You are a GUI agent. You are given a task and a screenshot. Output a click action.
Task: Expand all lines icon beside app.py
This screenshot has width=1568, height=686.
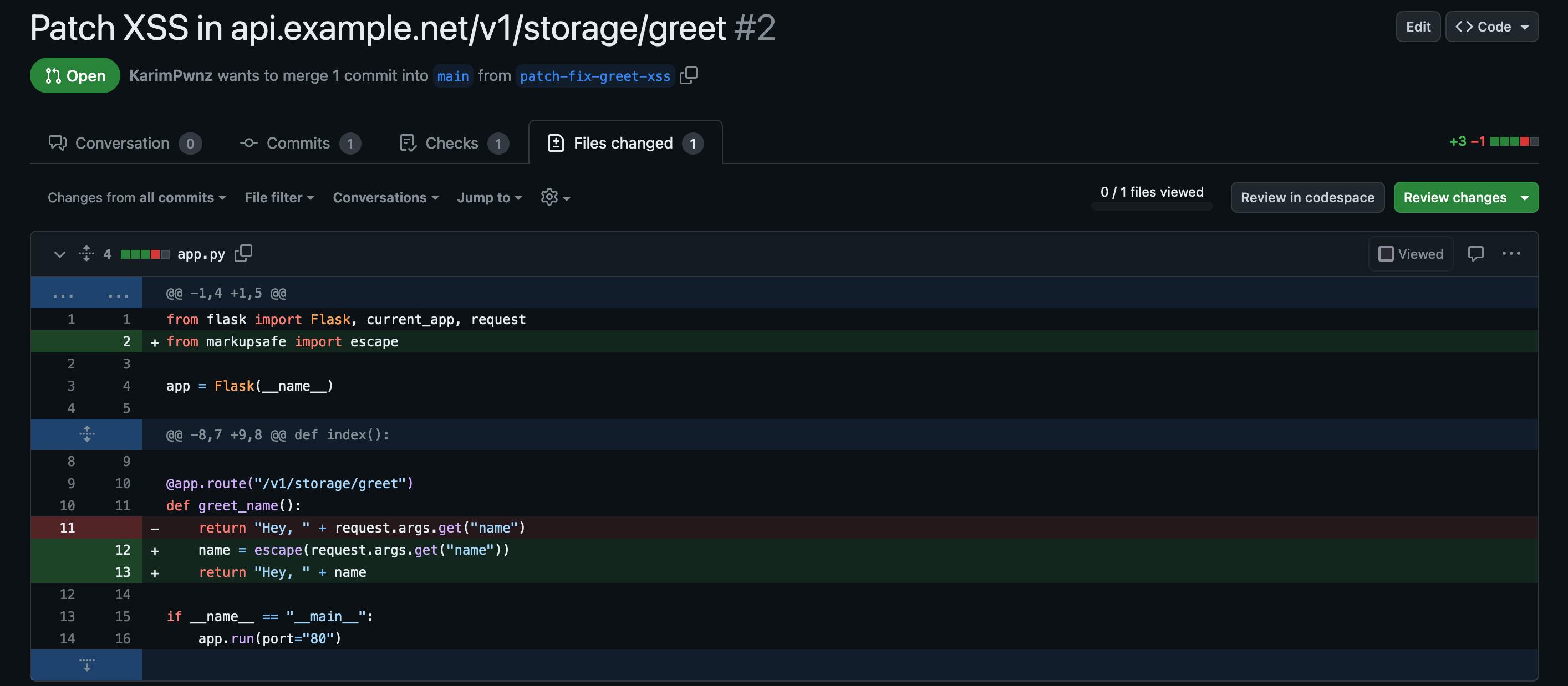click(86, 253)
